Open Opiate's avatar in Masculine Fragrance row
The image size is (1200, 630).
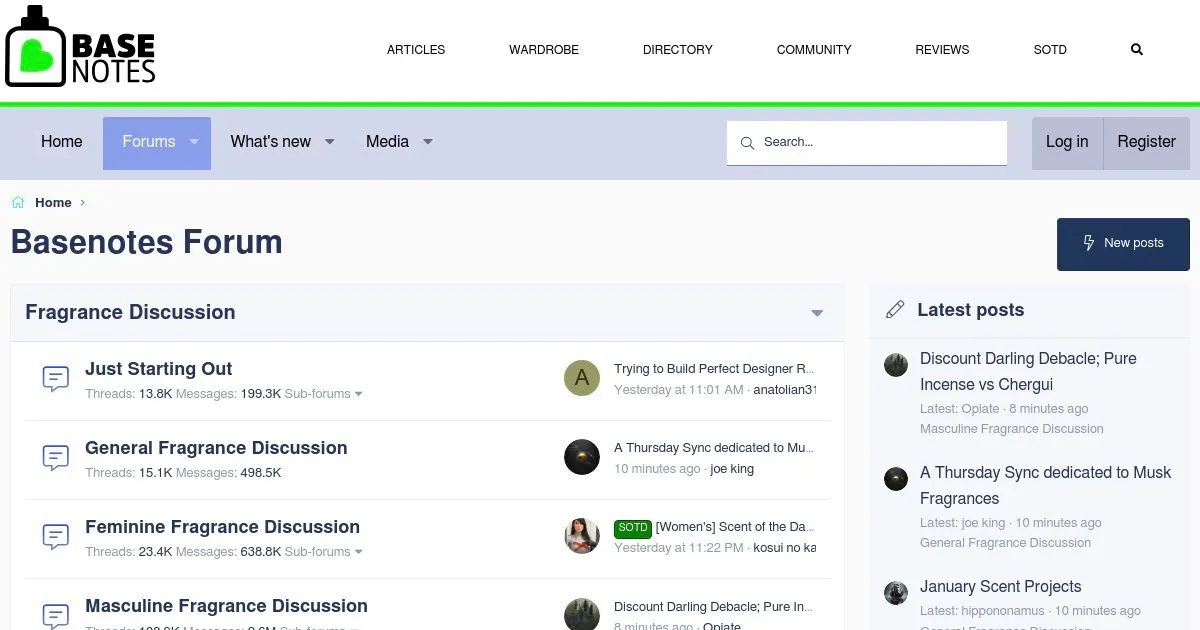tap(582, 614)
